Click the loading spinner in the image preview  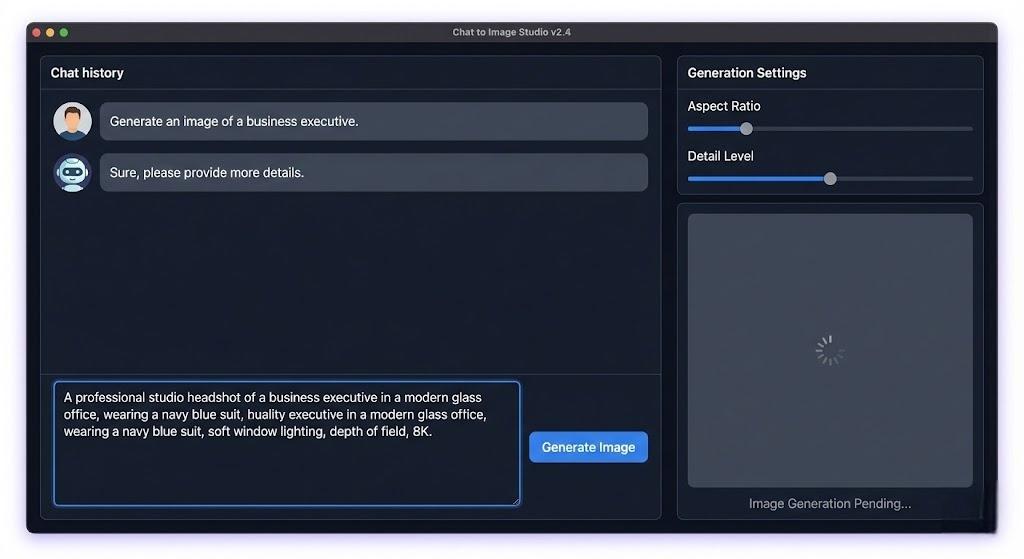pyautogui.click(x=829, y=350)
